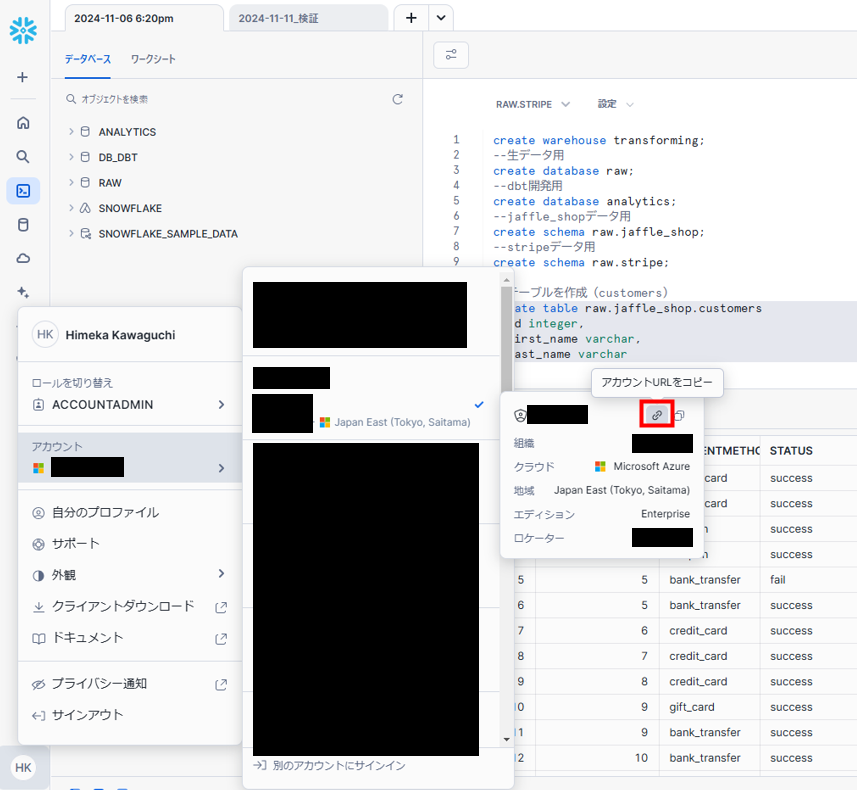Expand the ANALYTICS database node
The height and width of the screenshot is (790, 857).
pos(69,131)
